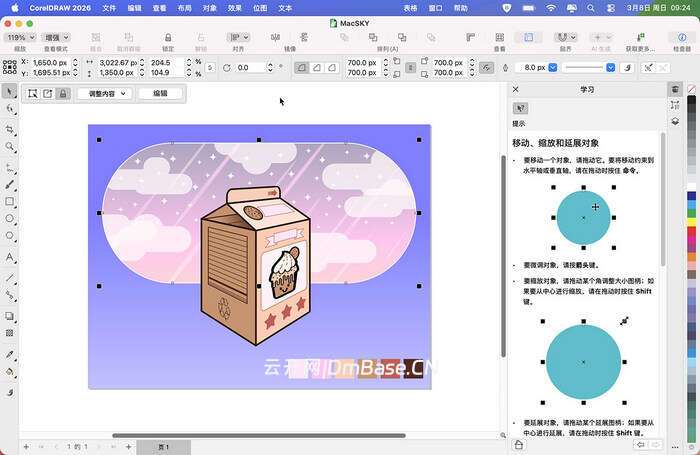Select the Eyedropper tool
The image size is (700, 455).
point(10,355)
